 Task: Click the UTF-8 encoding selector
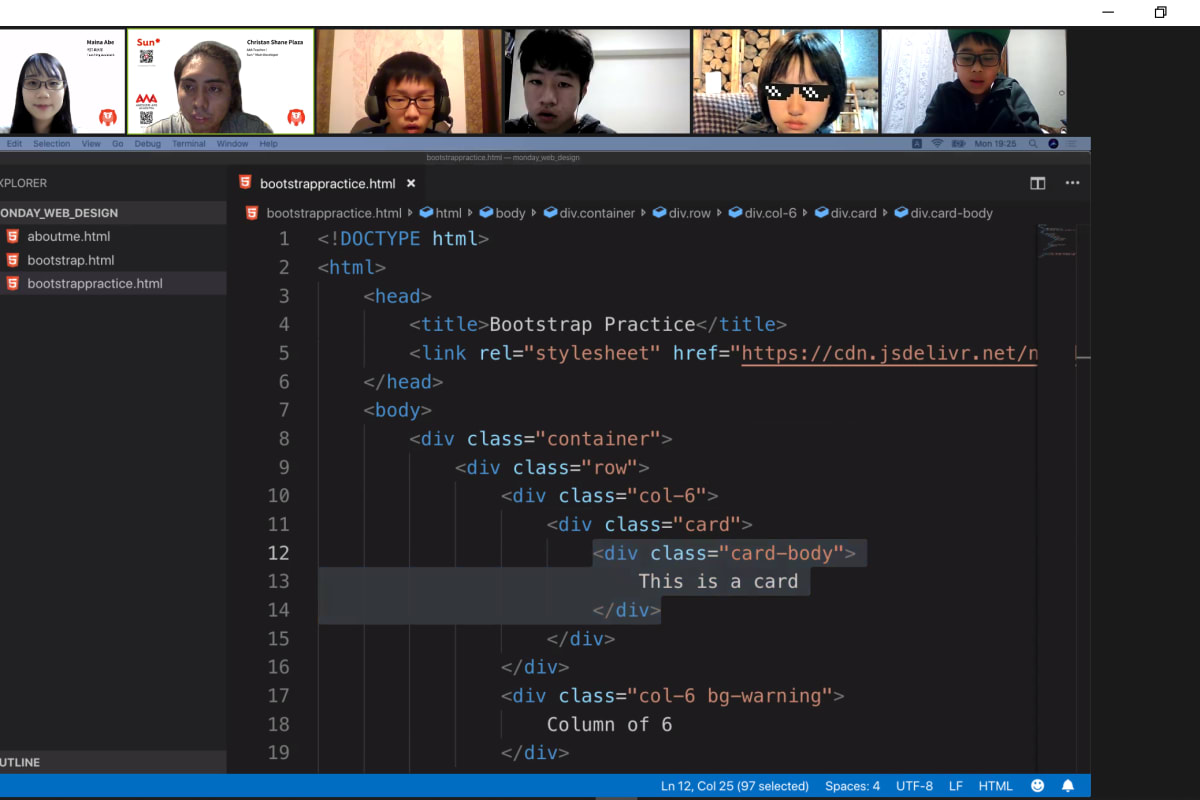914,786
